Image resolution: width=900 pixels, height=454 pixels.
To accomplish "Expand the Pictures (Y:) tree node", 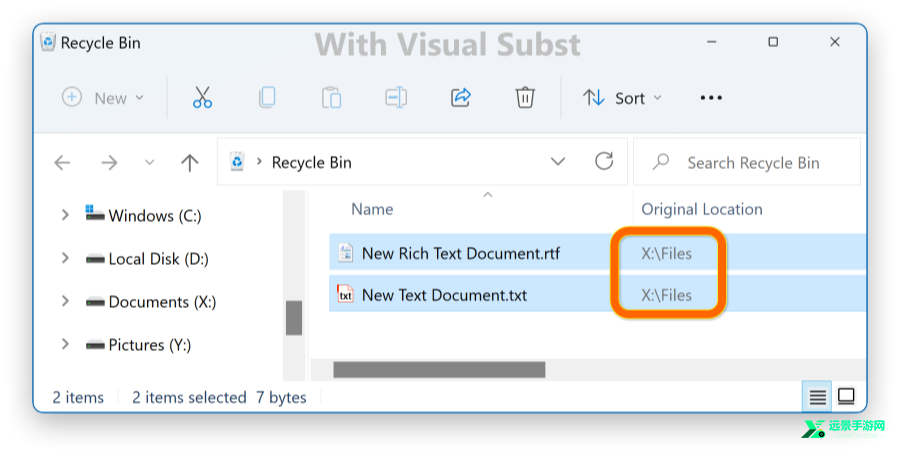I will pos(65,344).
